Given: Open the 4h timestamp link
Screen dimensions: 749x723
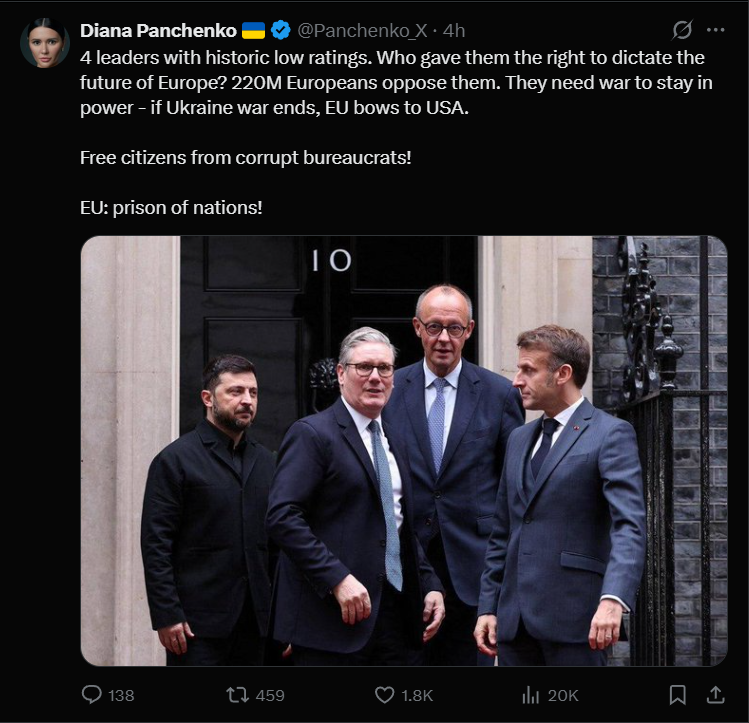Looking at the screenshot, I should (454, 31).
